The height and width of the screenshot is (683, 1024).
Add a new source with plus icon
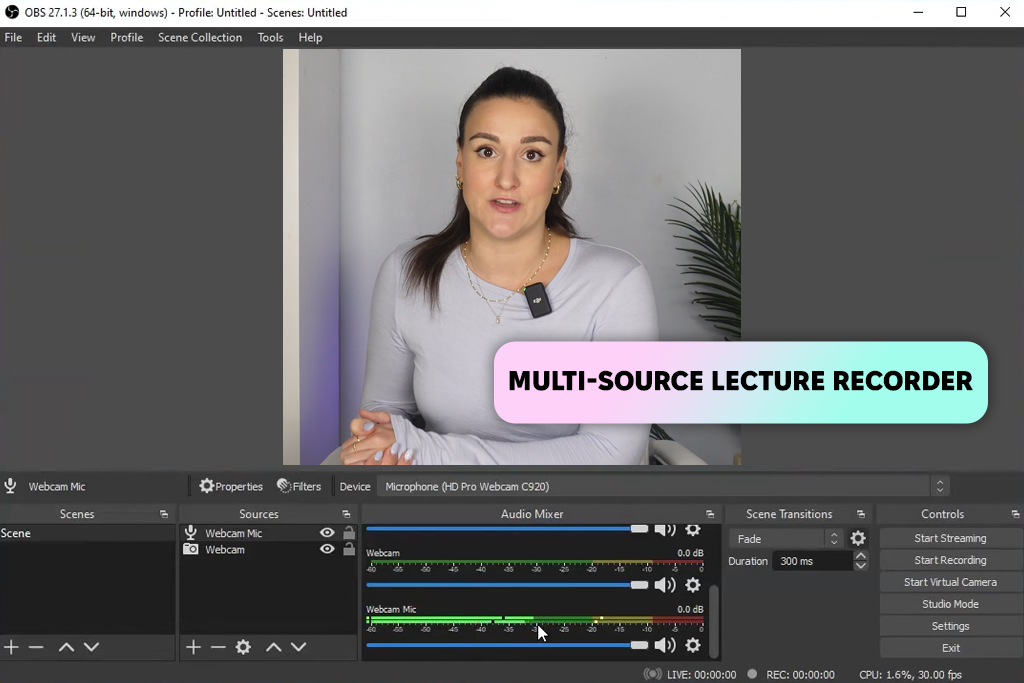click(x=193, y=647)
